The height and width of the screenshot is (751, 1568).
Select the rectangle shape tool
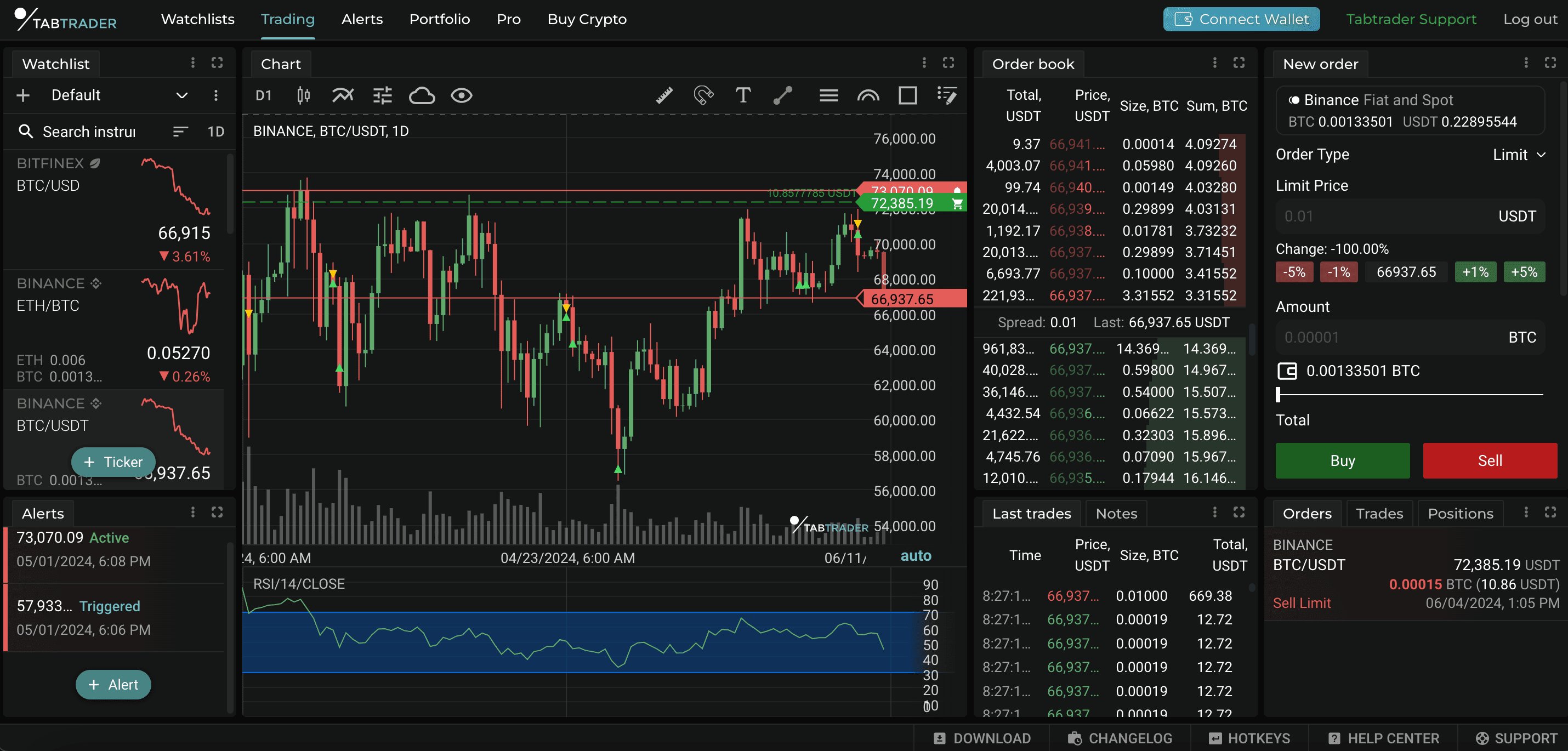[x=907, y=95]
